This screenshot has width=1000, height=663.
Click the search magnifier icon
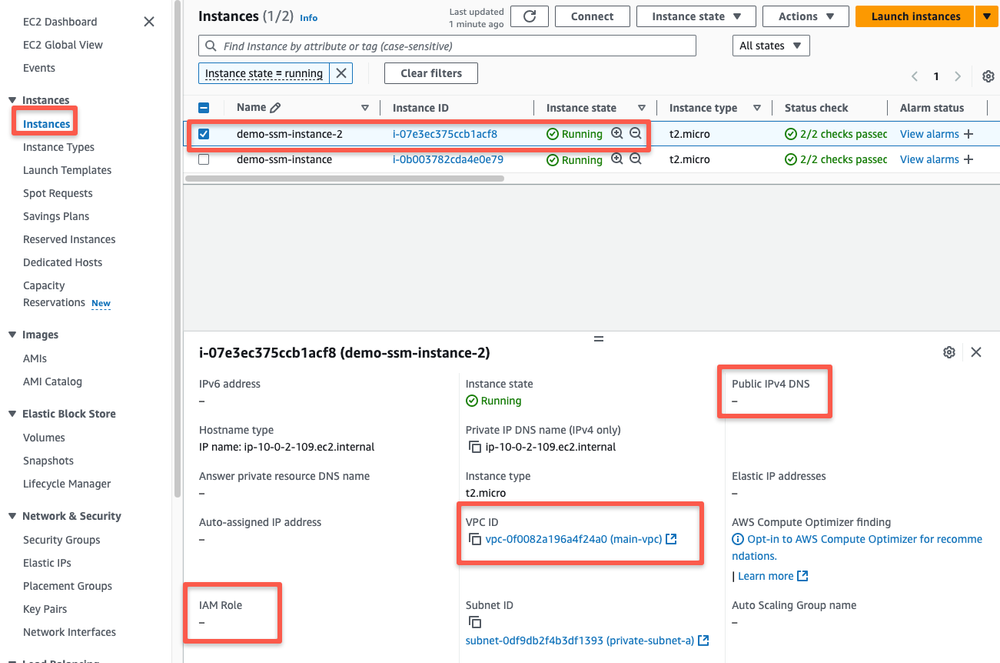click(x=210, y=46)
